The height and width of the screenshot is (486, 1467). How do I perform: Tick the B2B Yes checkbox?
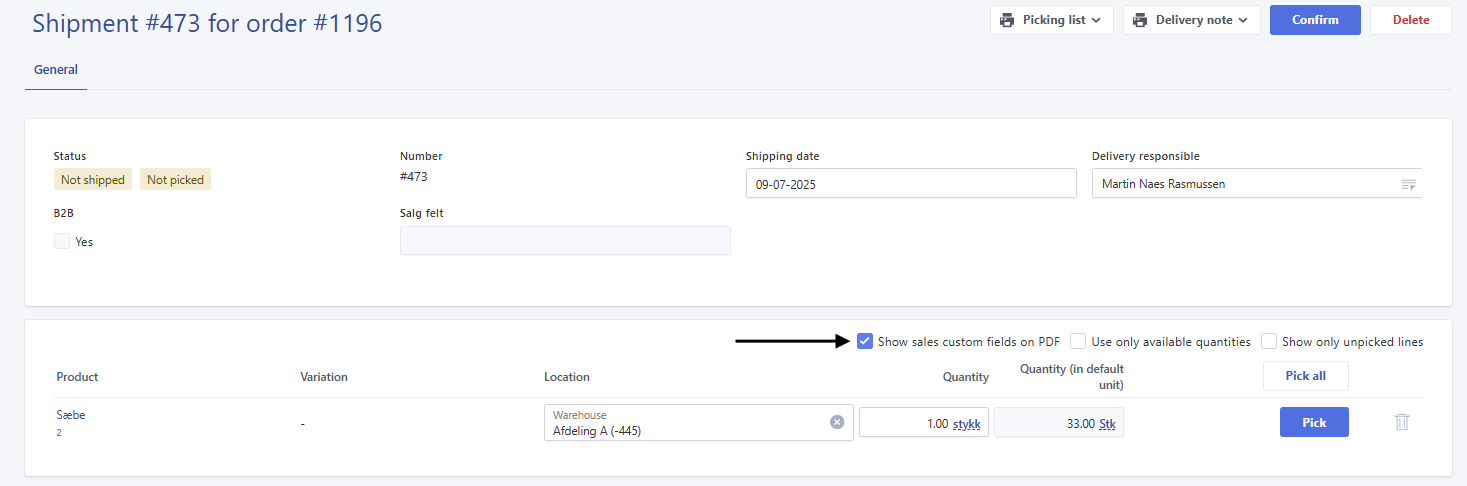(62, 241)
